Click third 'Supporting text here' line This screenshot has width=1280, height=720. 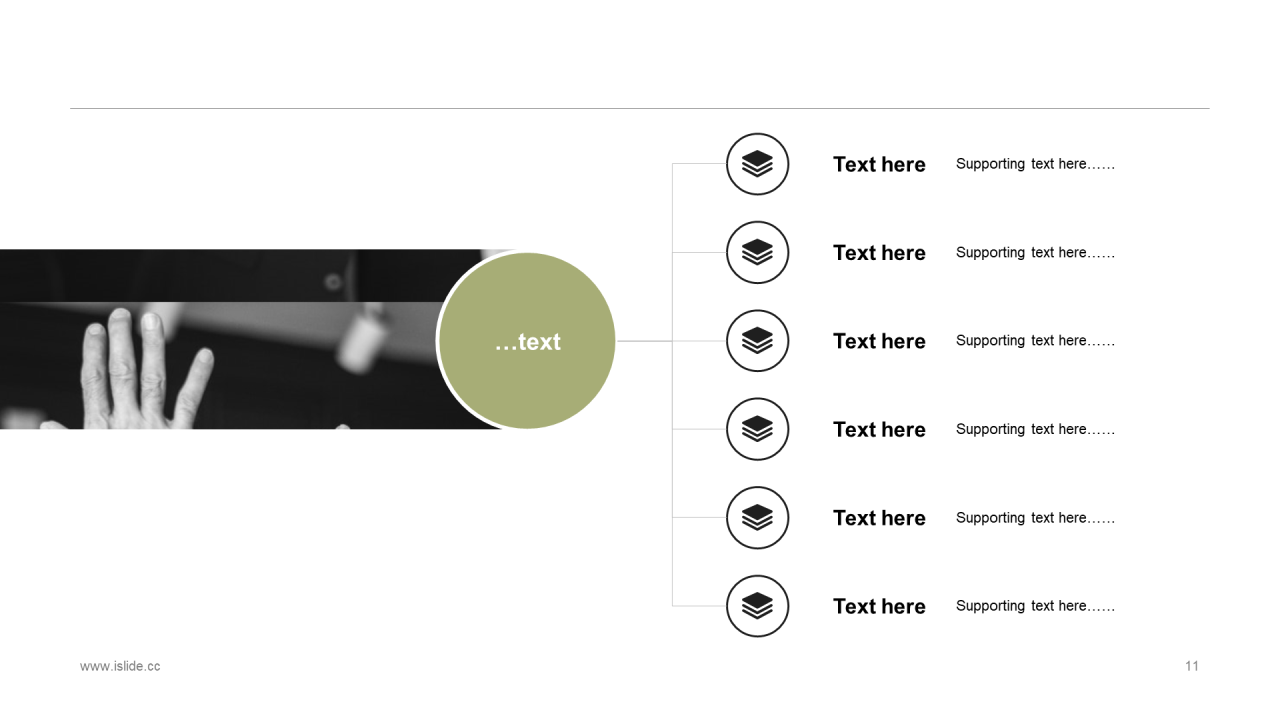coord(1035,341)
